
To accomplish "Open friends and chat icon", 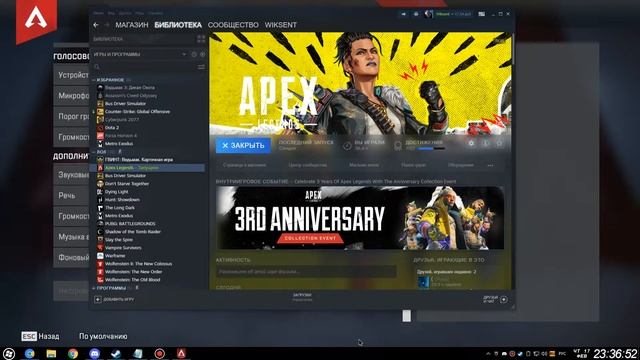I will click(x=504, y=300).
